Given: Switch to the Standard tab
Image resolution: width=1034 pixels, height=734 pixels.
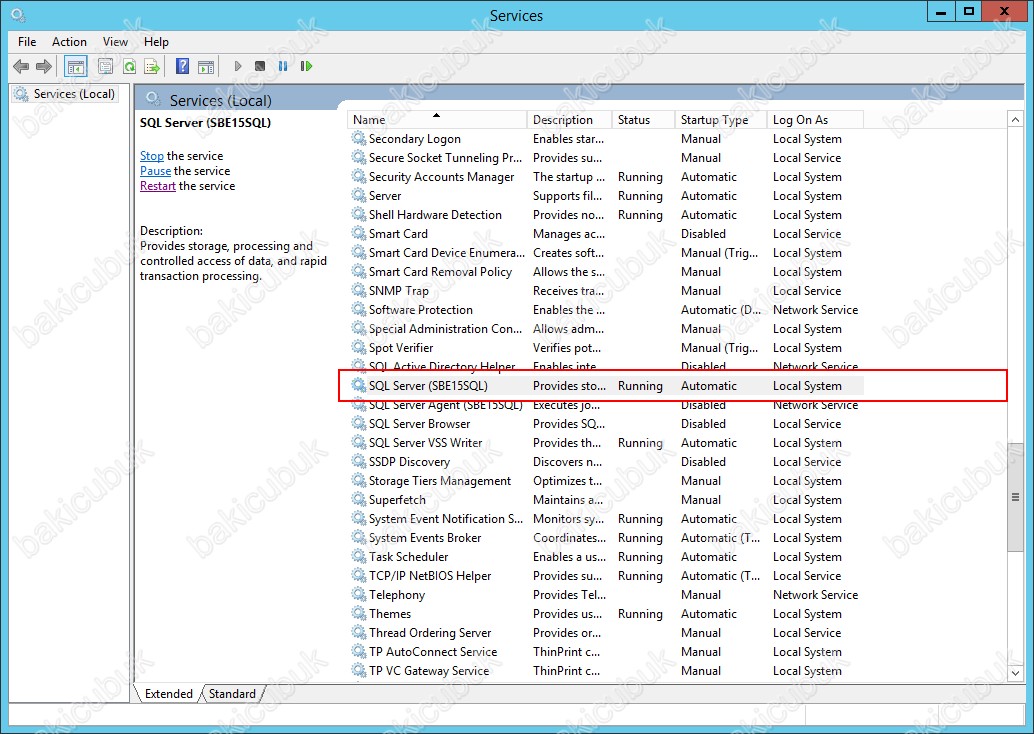Looking at the screenshot, I should tap(232, 694).
